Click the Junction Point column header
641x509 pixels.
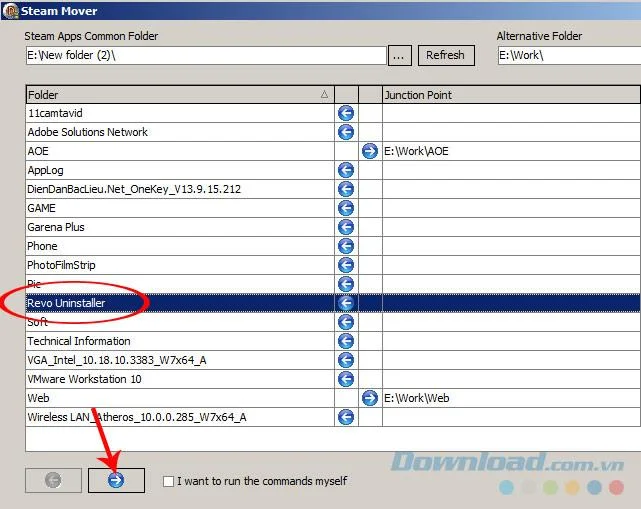511,95
